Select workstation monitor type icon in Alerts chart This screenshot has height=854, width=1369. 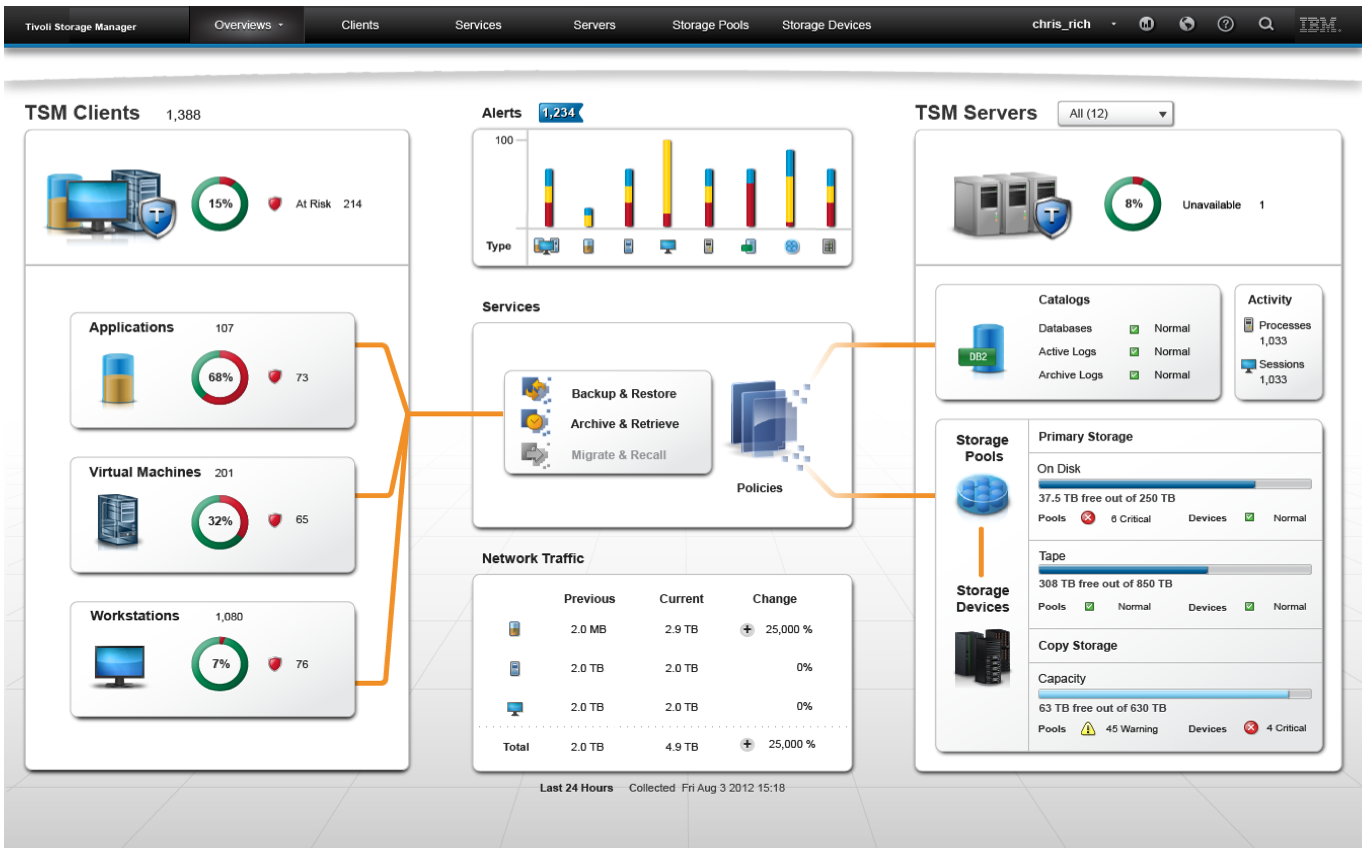668,246
